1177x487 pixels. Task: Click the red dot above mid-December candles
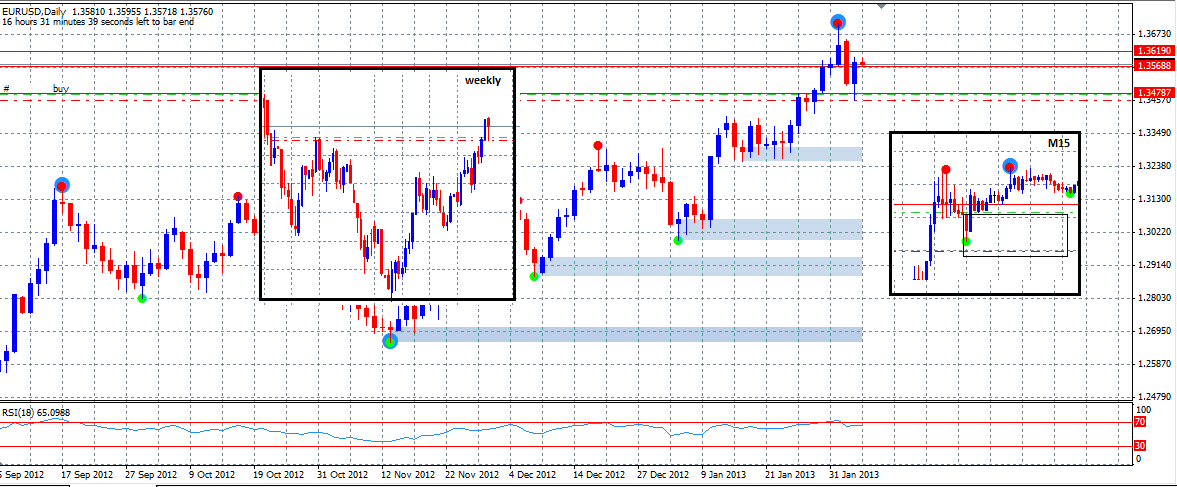(598, 146)
